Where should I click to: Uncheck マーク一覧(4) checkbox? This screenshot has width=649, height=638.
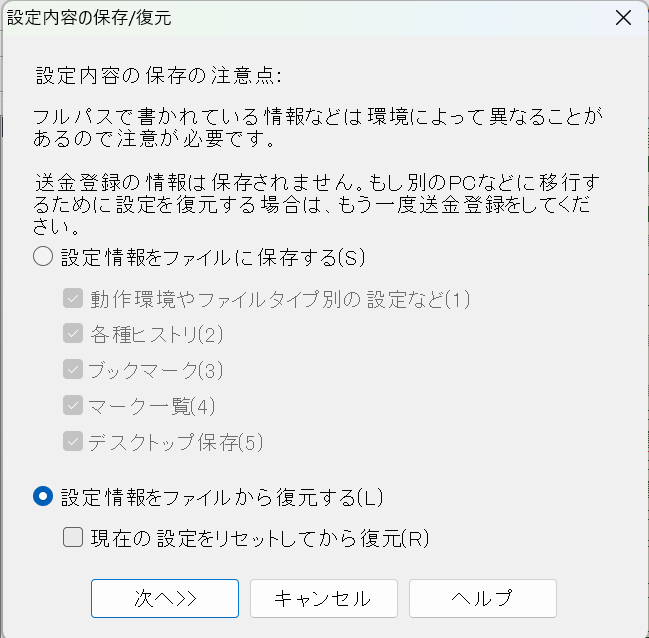pyautogui.click(x=73, y=406)
